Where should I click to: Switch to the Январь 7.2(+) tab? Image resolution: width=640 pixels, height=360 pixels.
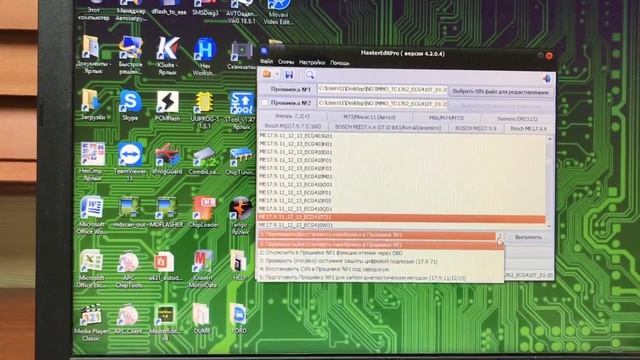[x=293, y=116]
